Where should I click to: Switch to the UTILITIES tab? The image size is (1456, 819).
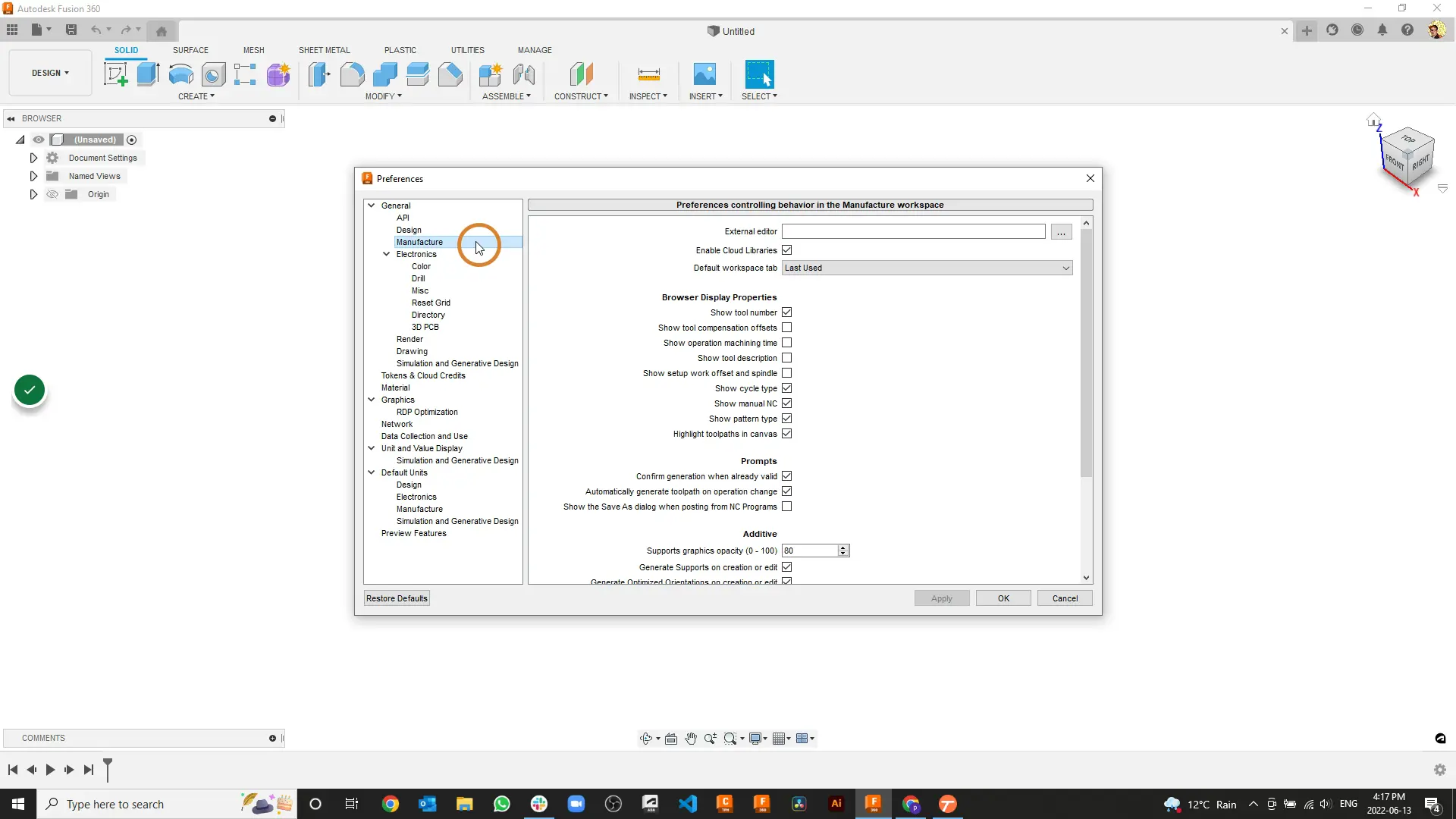click(x=467, y=50)
